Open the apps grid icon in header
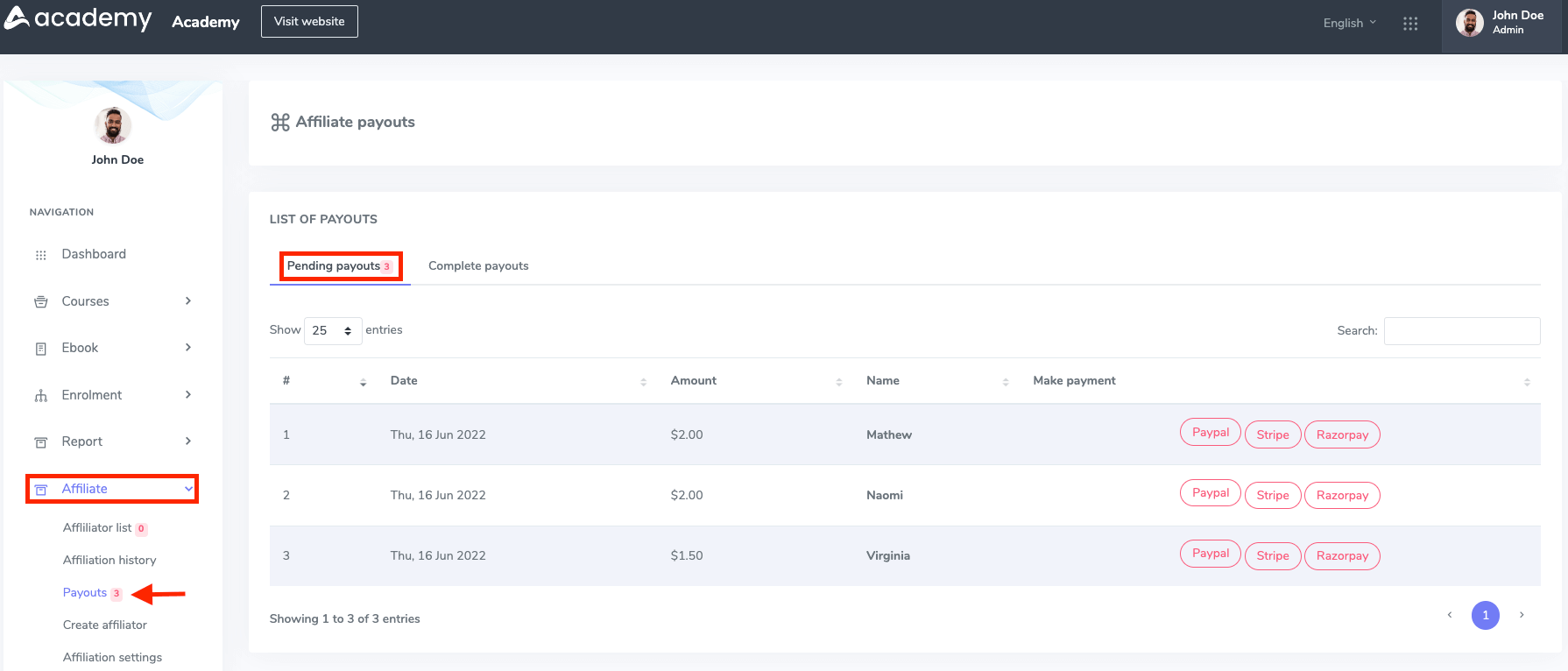 [x=1409, y=24]
